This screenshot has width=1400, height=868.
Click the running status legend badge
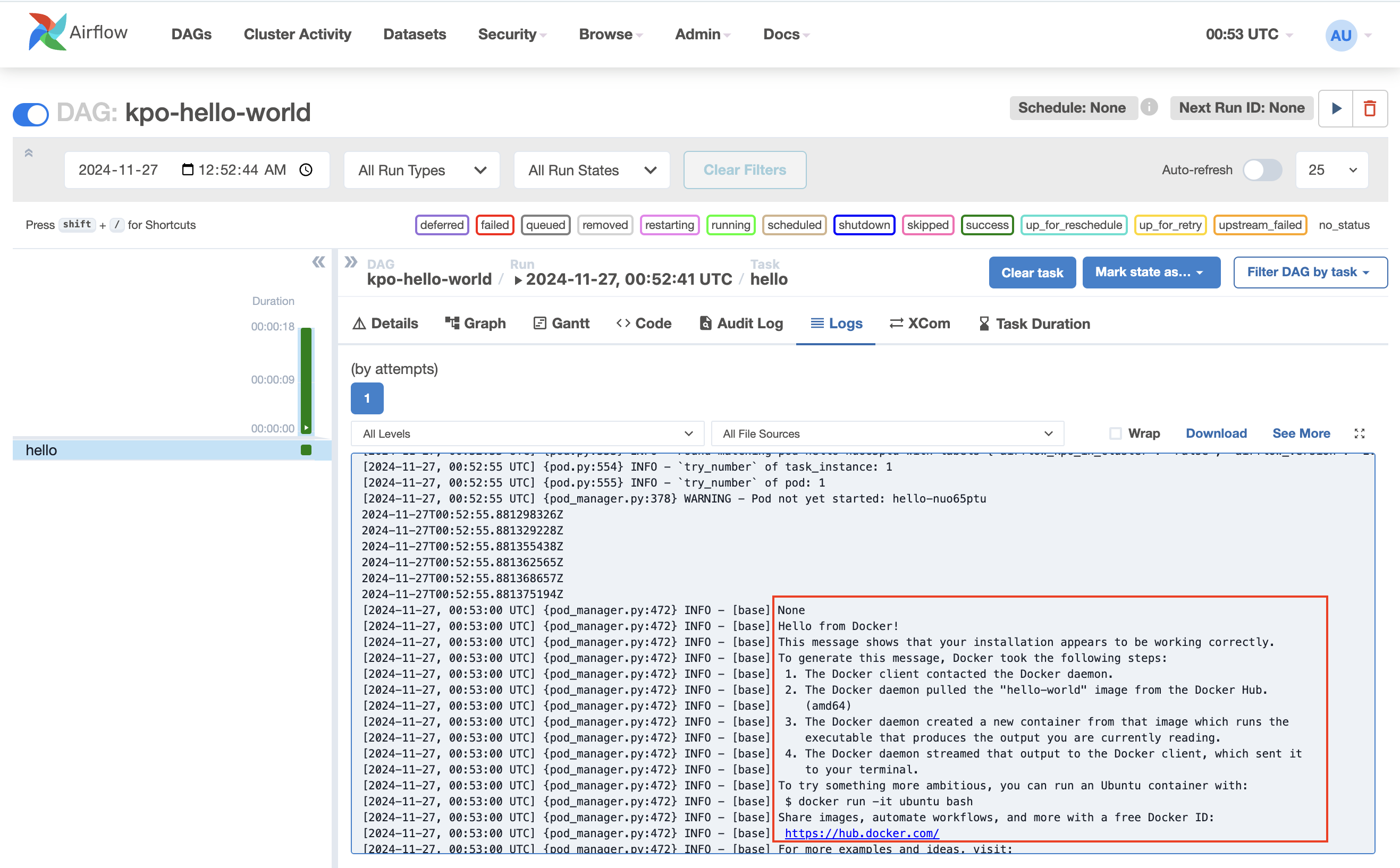pos(730,225)
